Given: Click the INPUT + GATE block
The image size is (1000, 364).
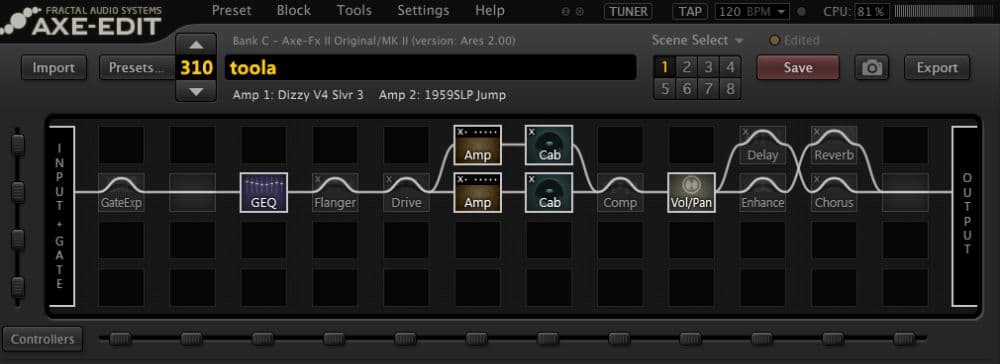Looking at the screenshot, I should click(62, 216).
